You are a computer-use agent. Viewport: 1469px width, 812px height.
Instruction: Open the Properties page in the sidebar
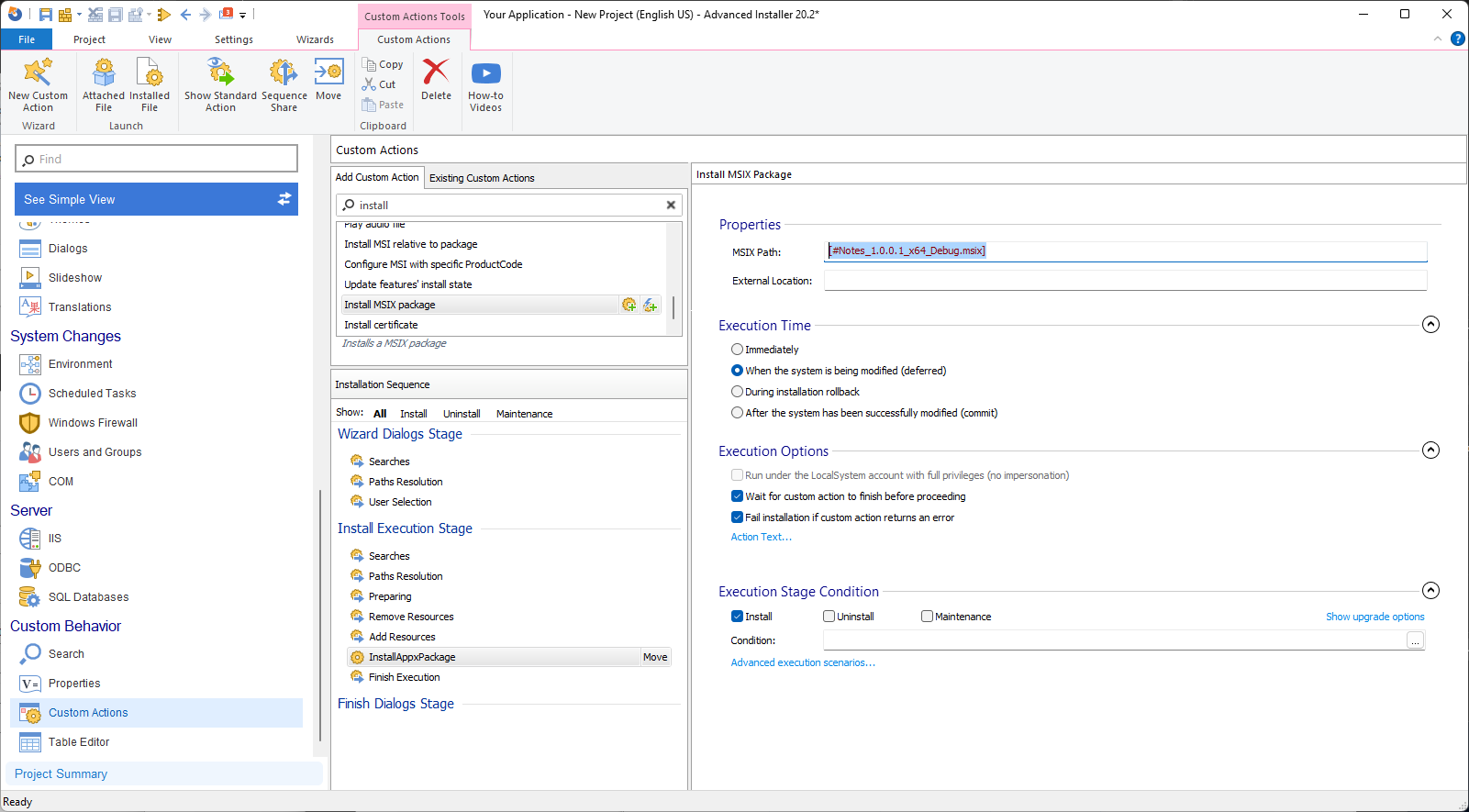[74, 684]
